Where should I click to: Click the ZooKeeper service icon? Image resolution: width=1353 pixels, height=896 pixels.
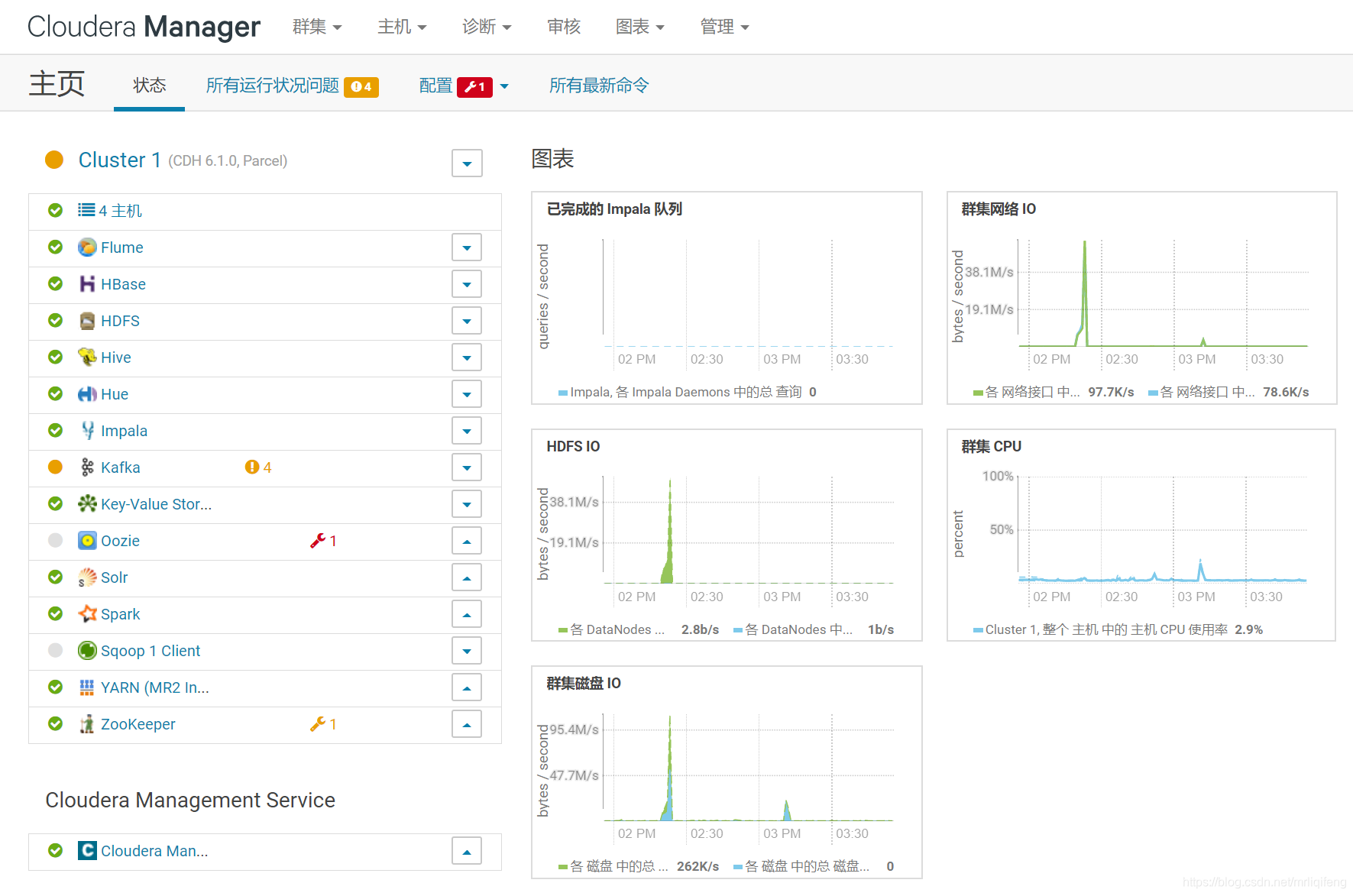click(x=87, y=724)
